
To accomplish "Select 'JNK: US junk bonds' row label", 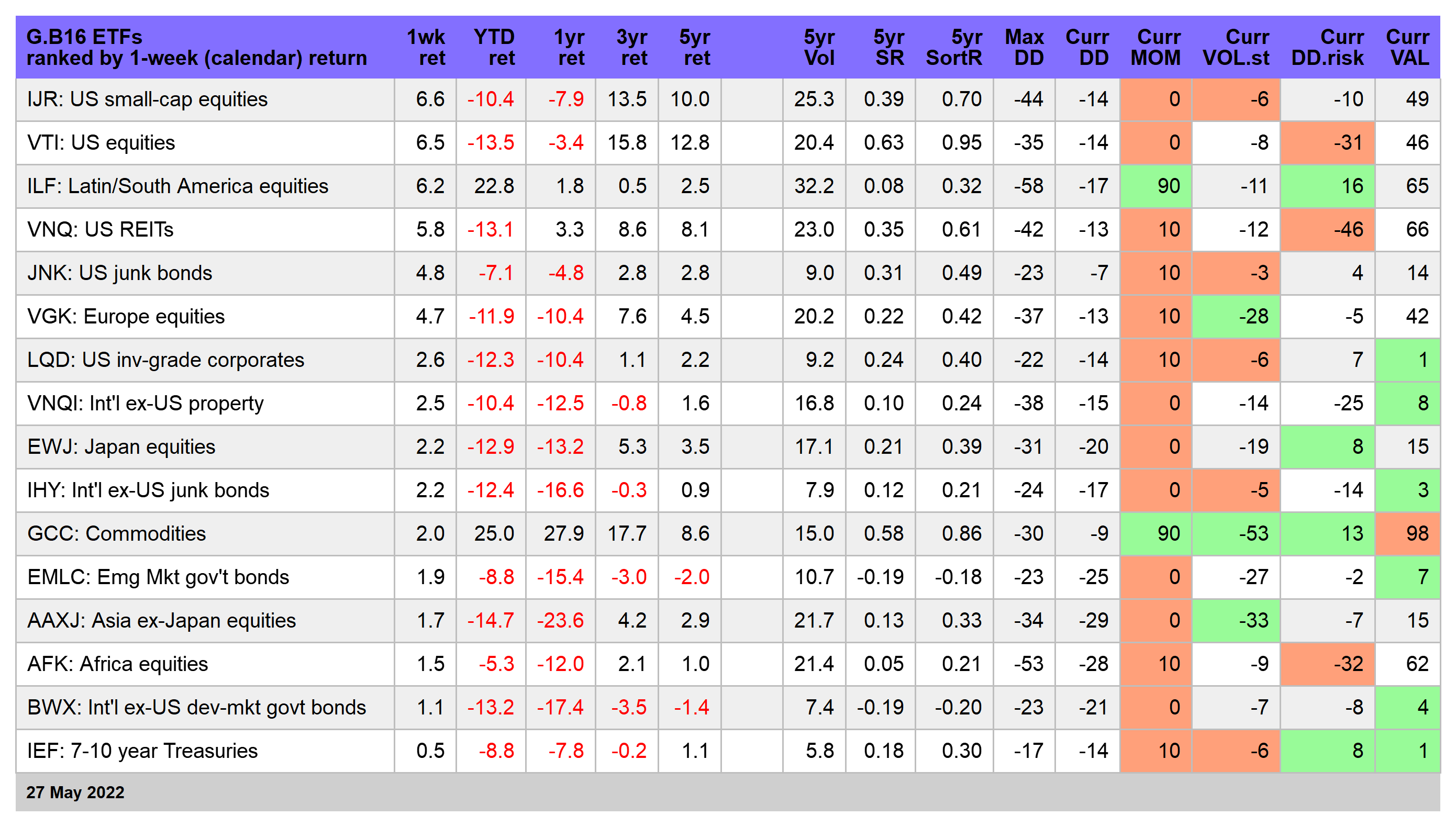I will coord(119,273).
